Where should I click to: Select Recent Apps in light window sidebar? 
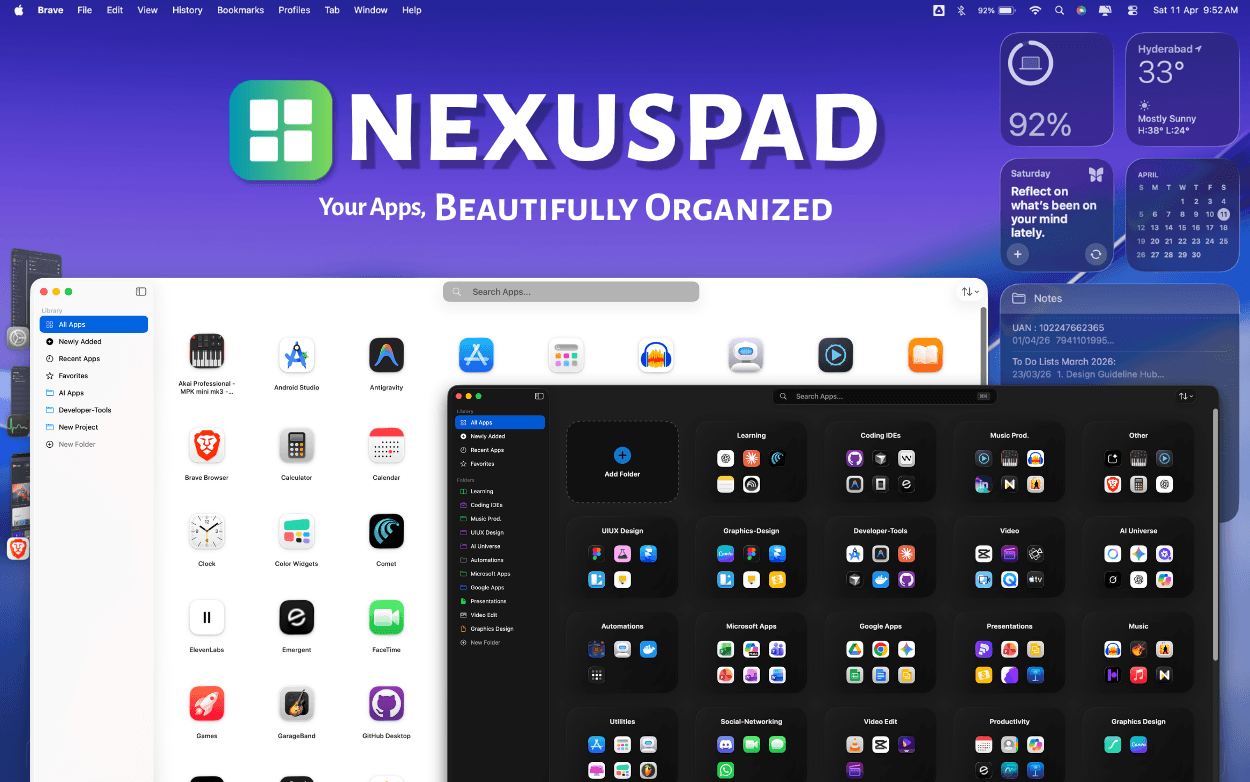94,358
